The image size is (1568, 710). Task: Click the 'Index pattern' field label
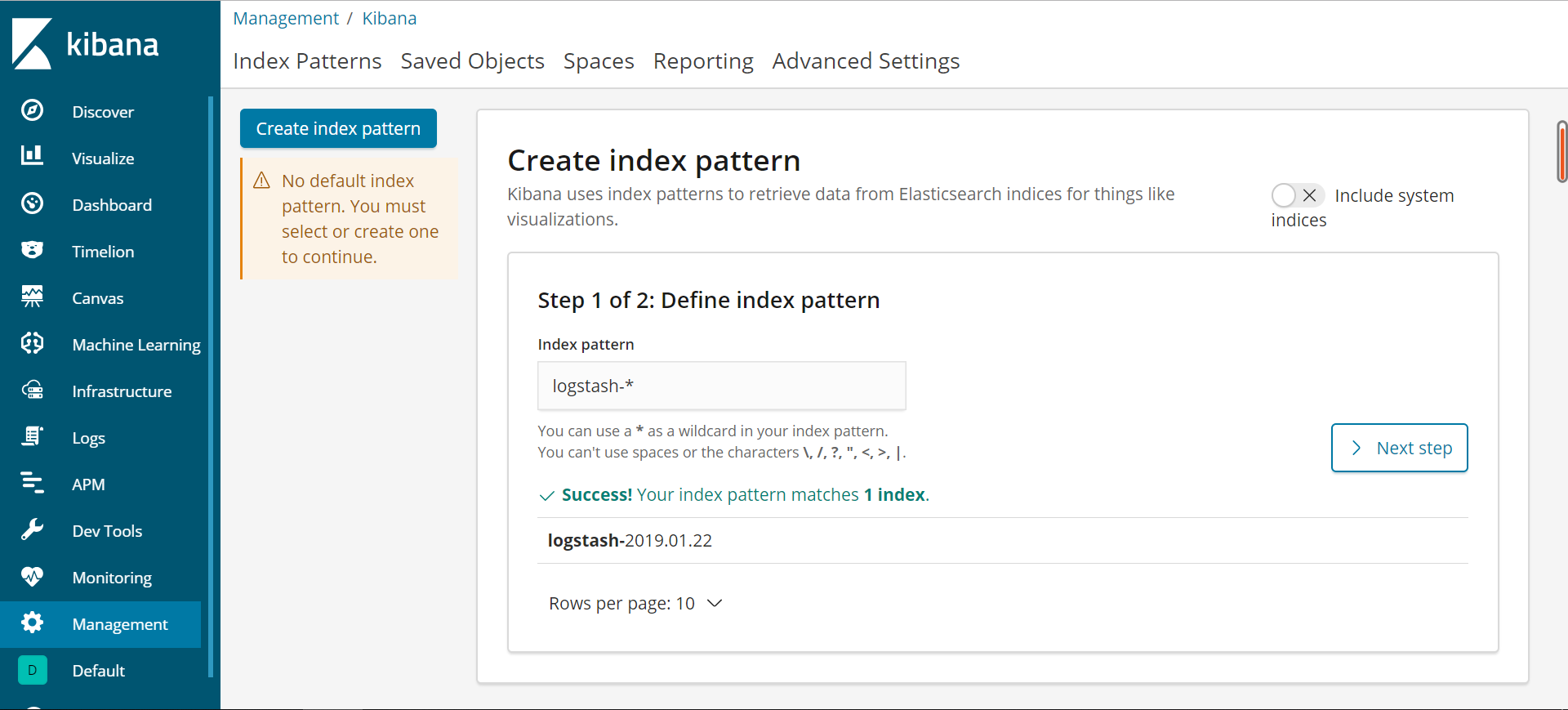(x=586, y=345)
